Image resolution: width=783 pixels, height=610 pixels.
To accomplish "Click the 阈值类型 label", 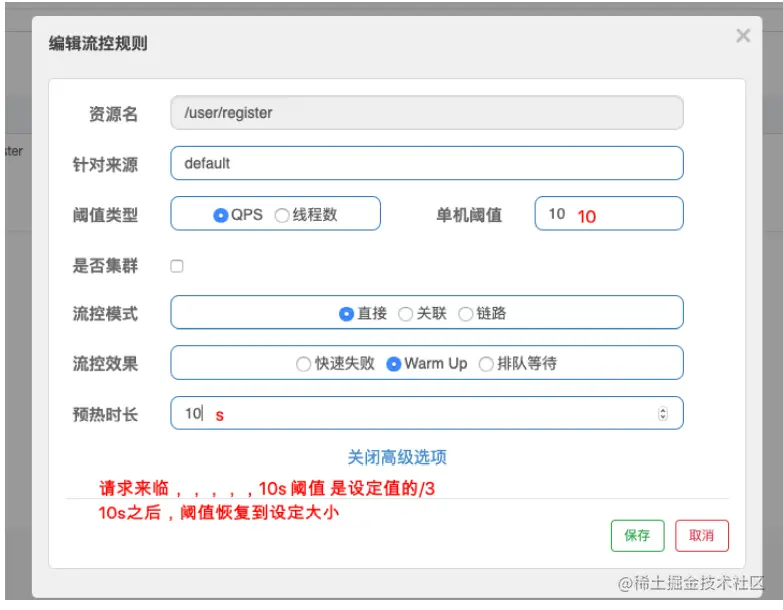I will click(x=105, y=215).
